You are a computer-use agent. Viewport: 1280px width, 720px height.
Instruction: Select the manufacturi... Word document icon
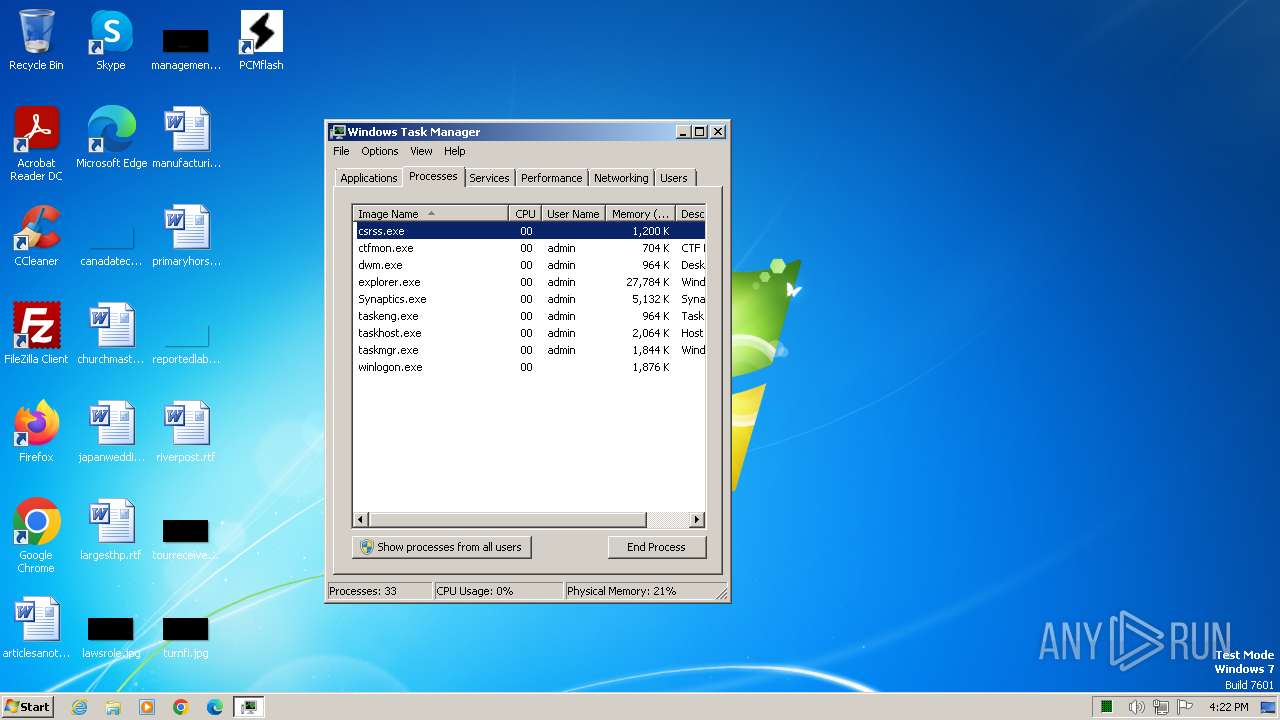coord(186,137)
